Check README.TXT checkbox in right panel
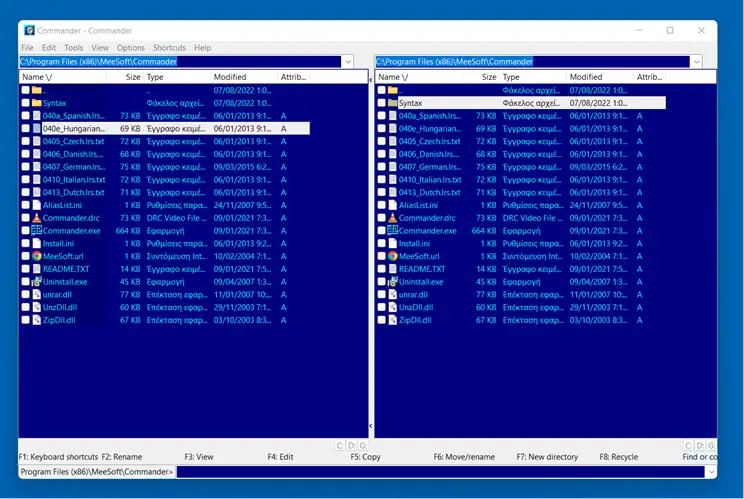 tap(381, 269)
